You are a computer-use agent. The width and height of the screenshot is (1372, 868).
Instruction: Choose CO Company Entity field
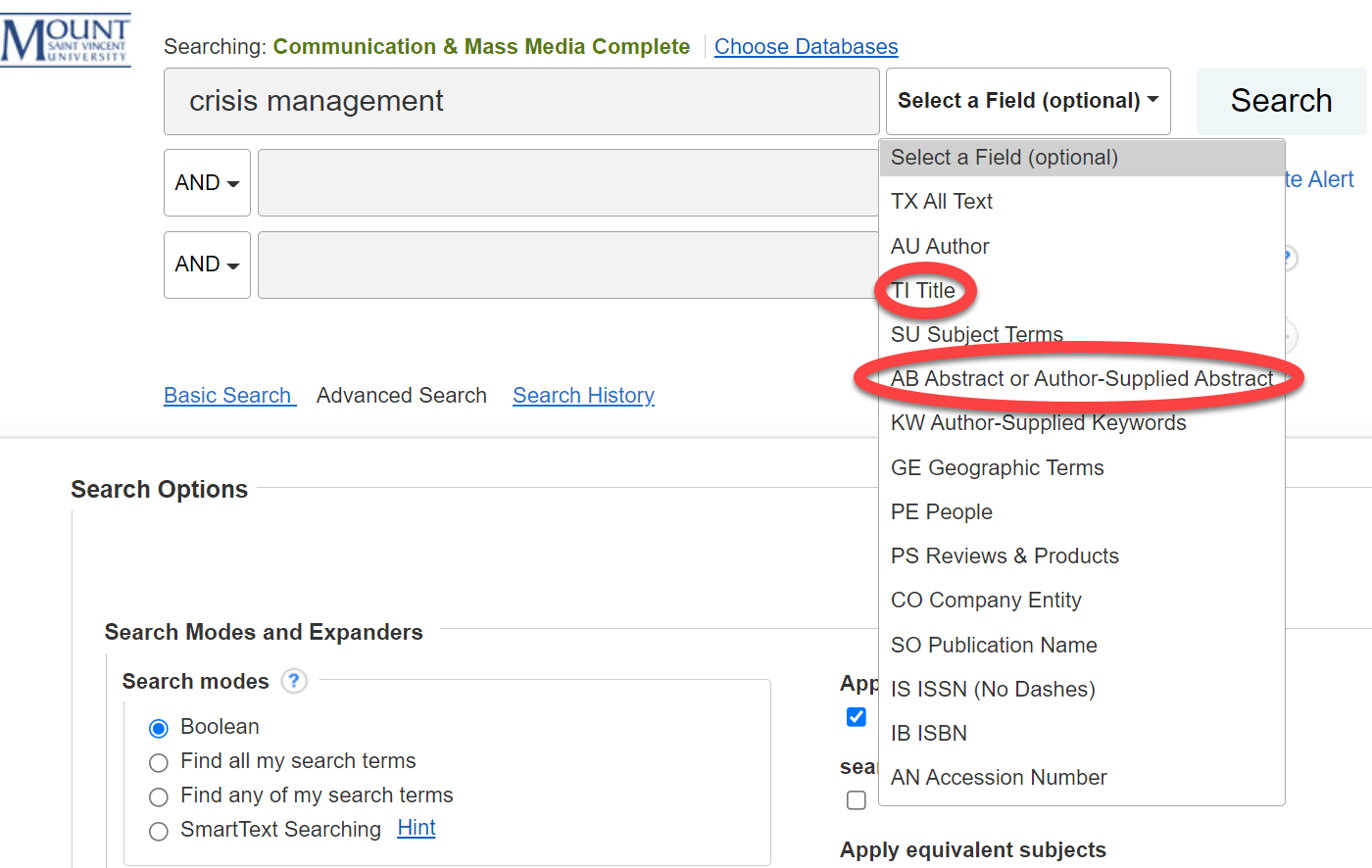pyautogui.click(x=1082, y=601)
